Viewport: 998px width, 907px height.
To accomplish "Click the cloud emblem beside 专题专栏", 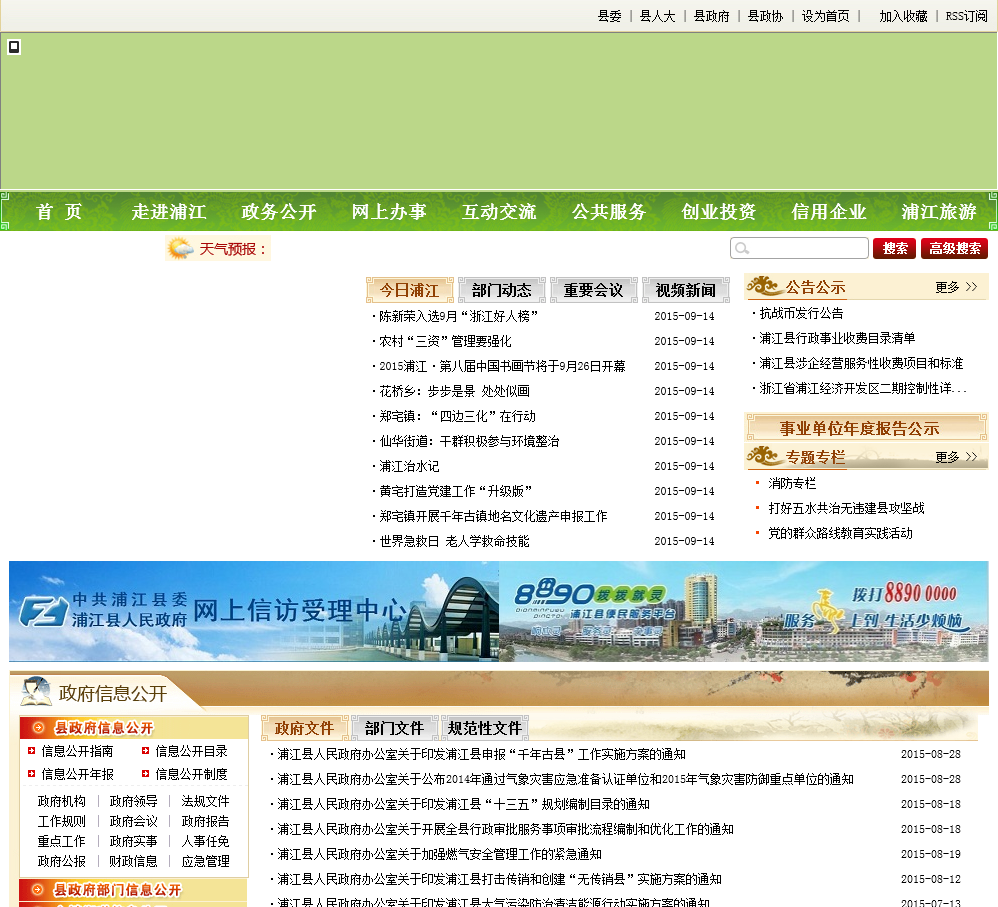I will coord(763,456).
